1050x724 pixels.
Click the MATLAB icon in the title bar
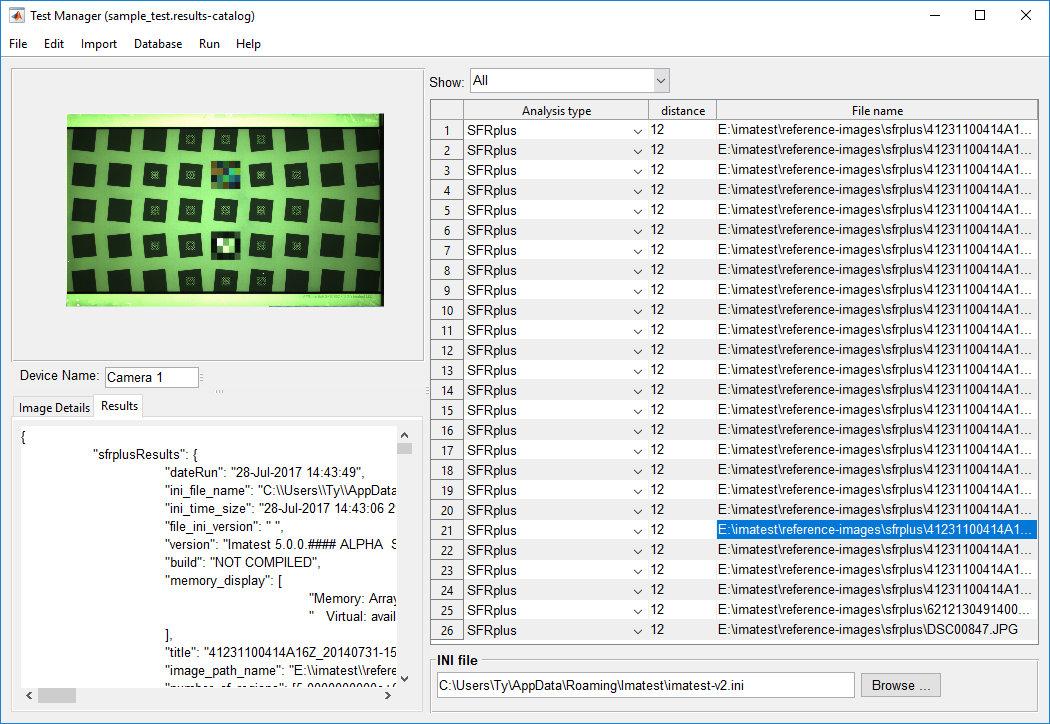click(x=17, y=15)
